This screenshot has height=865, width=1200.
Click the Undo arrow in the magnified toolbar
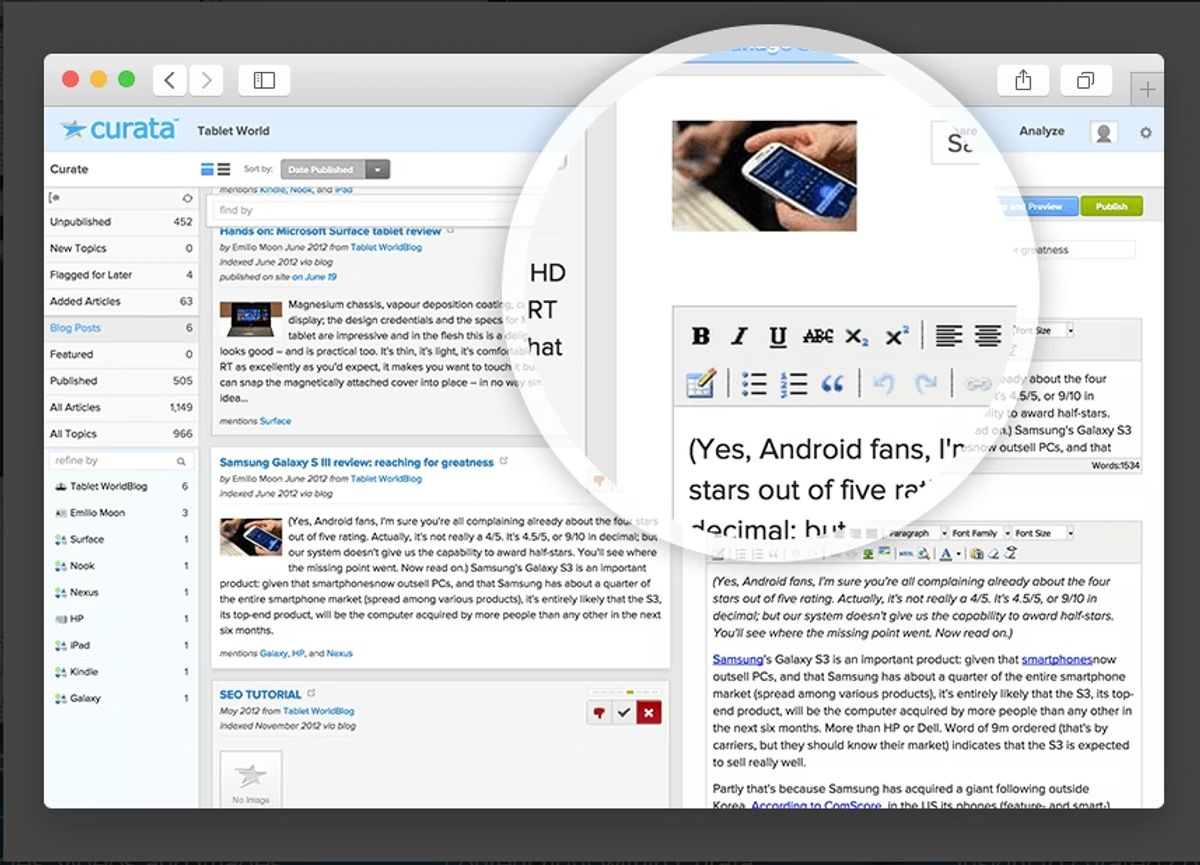point(883,384)
